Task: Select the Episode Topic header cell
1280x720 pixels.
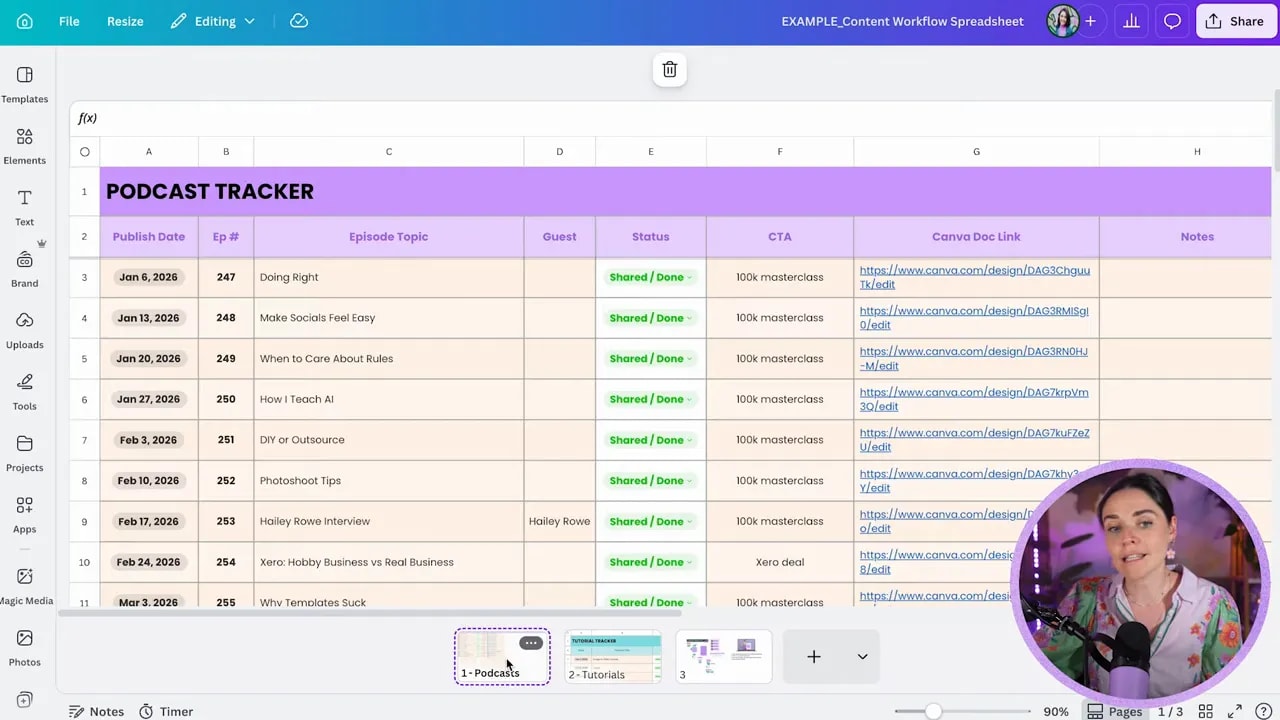Action: tap(389, 237)
